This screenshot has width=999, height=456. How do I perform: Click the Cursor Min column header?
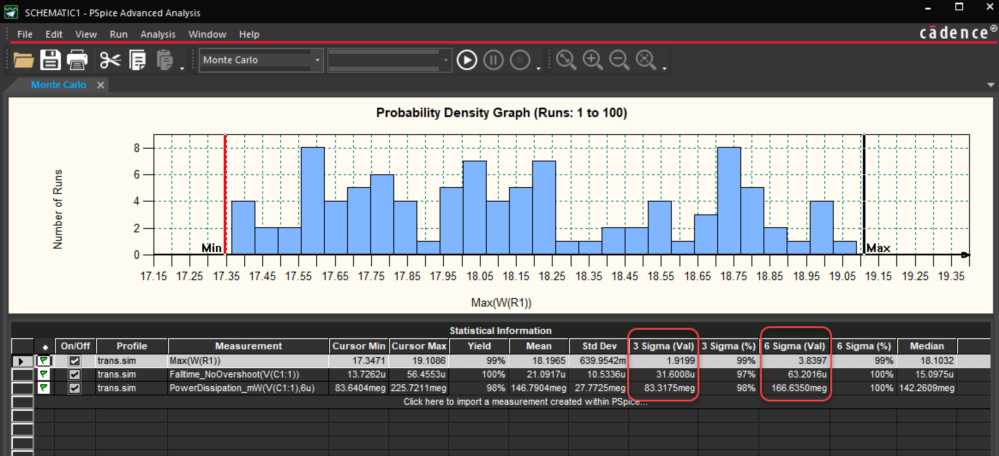point(359,346)
